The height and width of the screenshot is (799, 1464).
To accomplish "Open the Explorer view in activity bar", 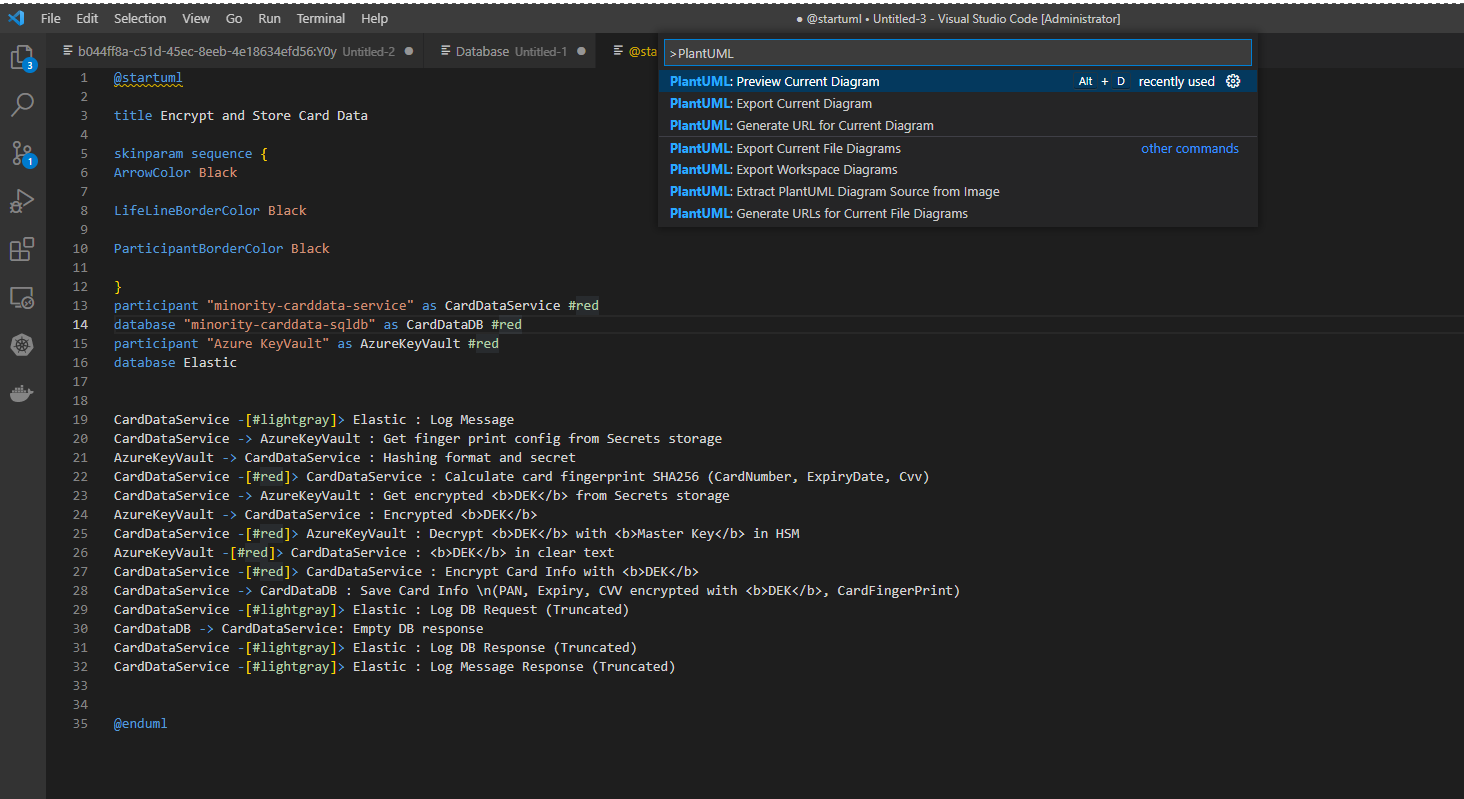I will click(x=22, y=57).
